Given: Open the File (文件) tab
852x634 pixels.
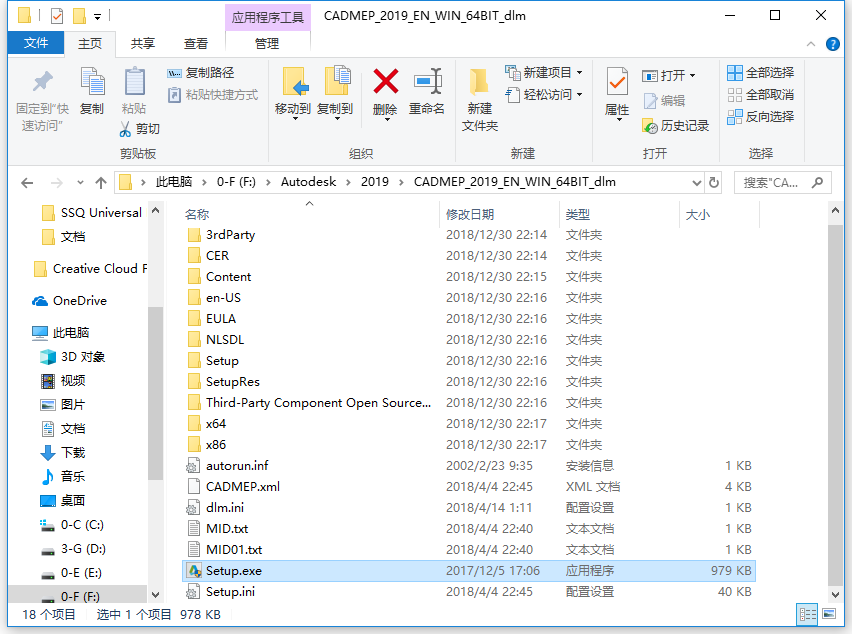Looking at the screenshot, I should (36, 43).
